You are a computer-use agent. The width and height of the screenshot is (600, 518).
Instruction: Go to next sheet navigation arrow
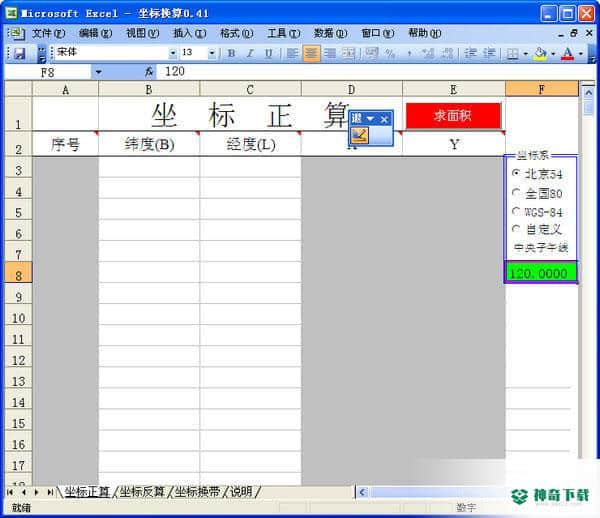point(36,492)
